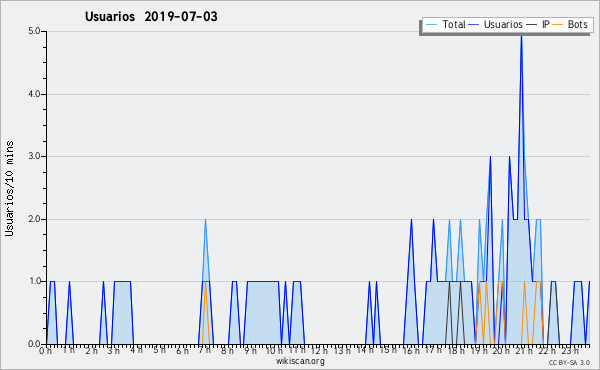
Task: Click the 'wikiscan.org' caption below the chart
Action: pyautogui.click(x=300, y=361)
